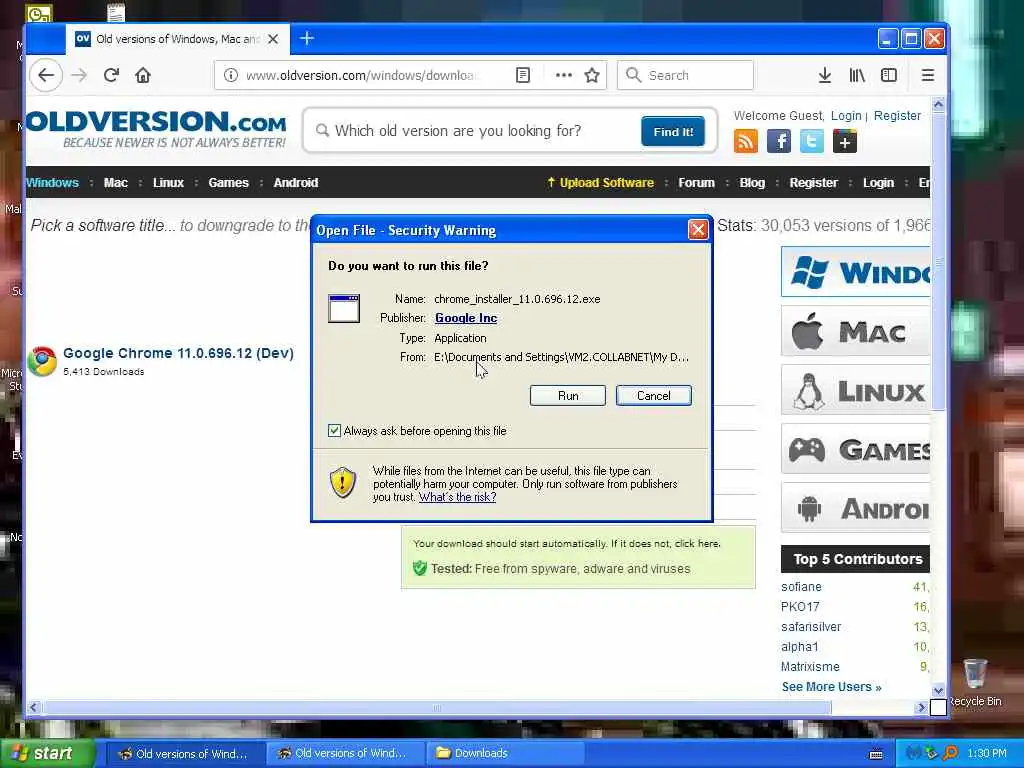Open the Facebook icon on OldVersion
This screenshot has width=1024, height=768.
tap(778, 141)
